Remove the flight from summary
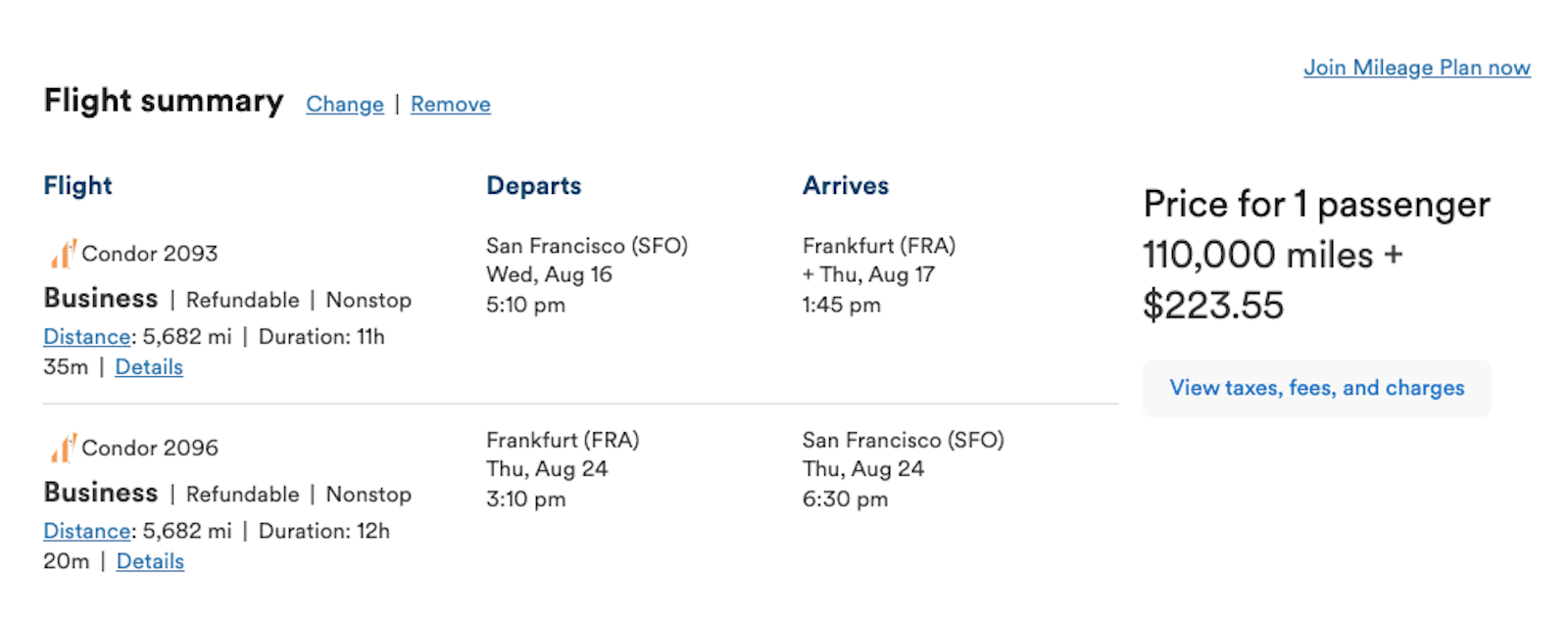Viewport: 1568px width, 618px height. [x=450, y=104]
